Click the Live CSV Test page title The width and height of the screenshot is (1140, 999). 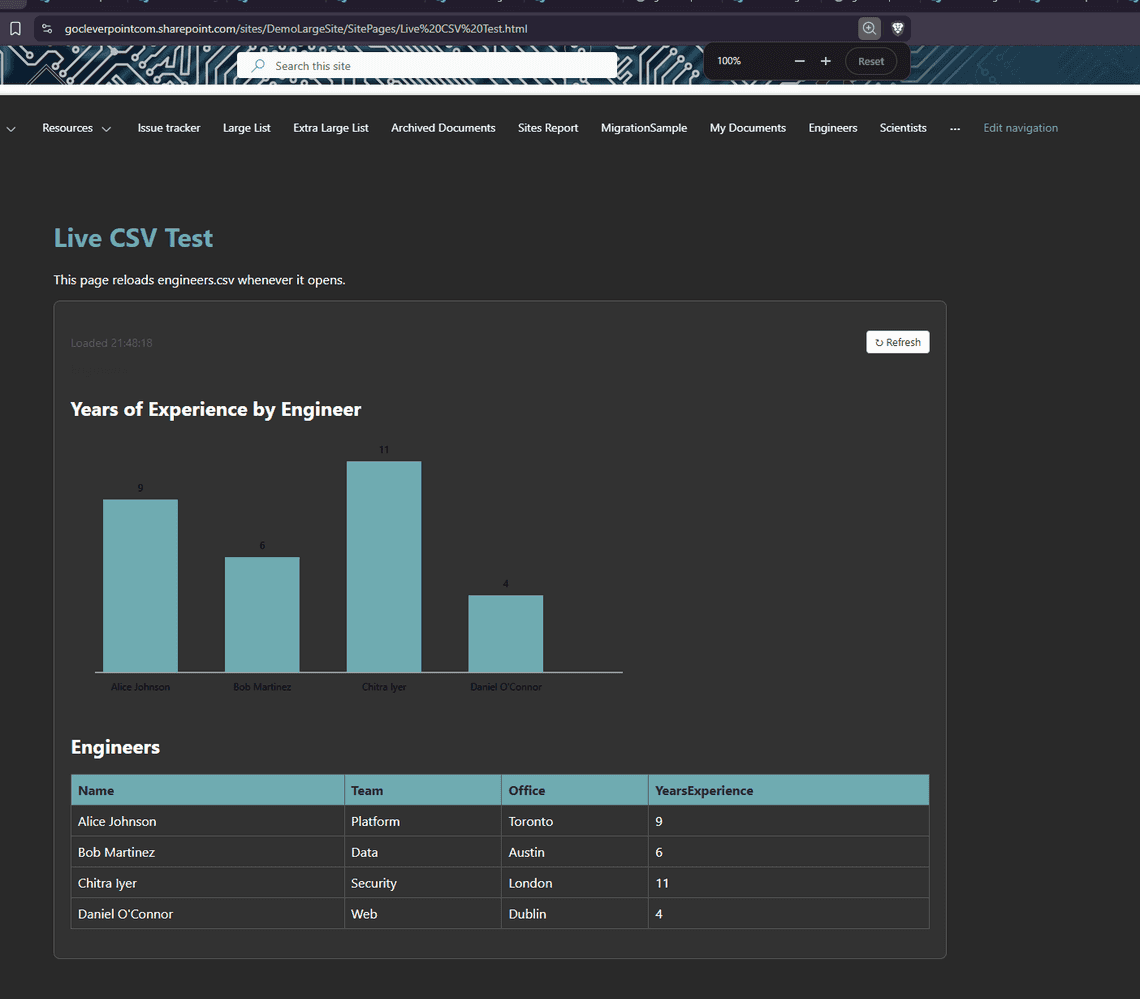(x=133, y=238)
